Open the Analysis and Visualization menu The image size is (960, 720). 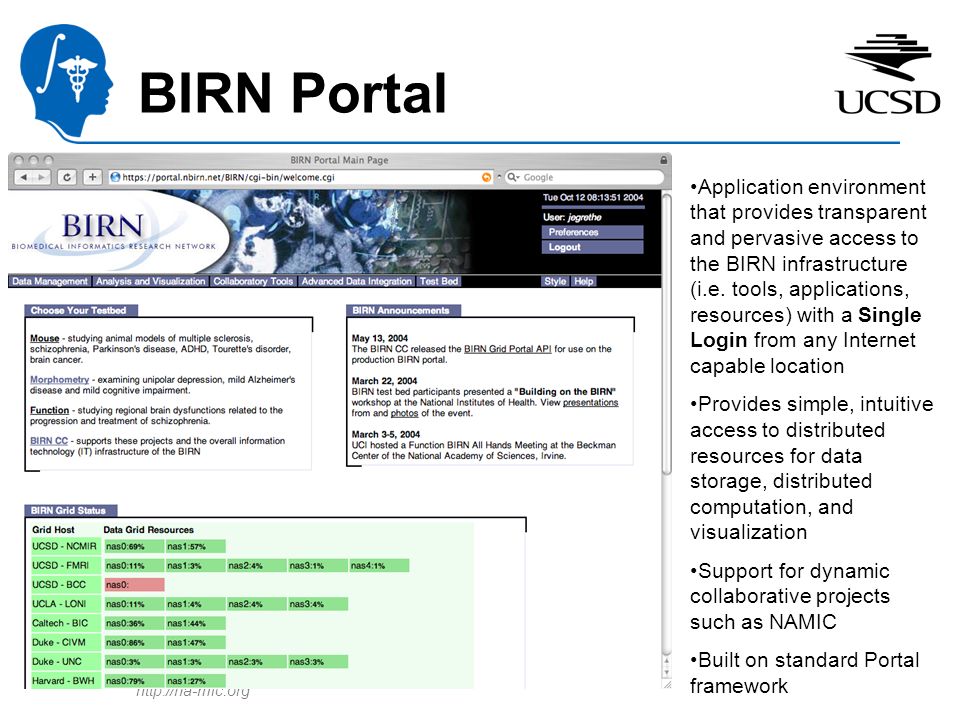pyautogui.click(x=151, y=282)
